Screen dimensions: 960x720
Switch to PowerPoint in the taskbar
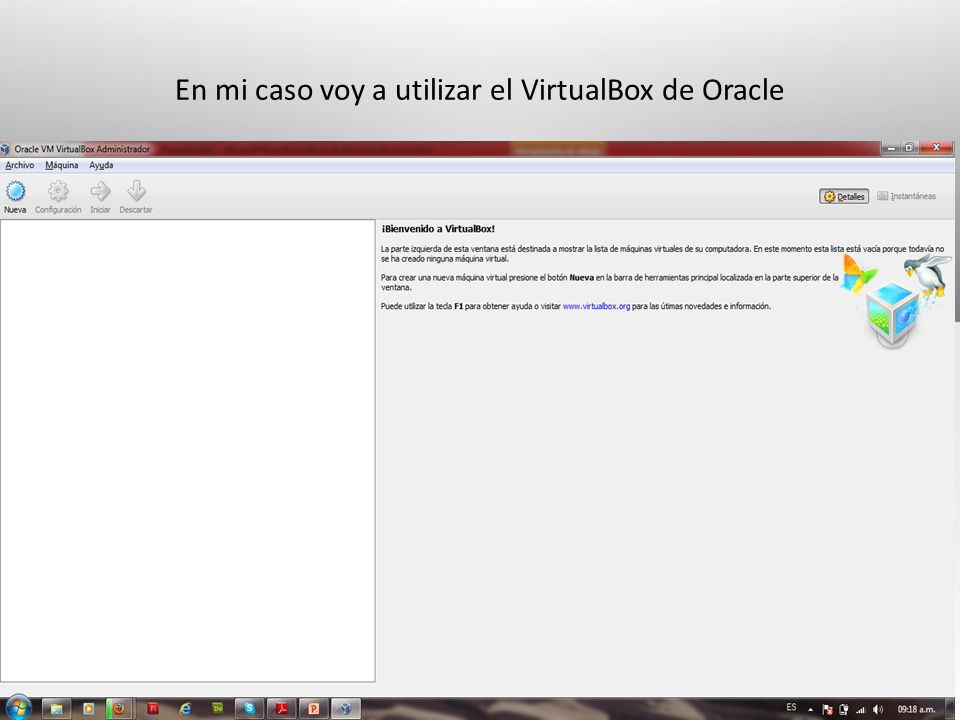pos(313,709)
